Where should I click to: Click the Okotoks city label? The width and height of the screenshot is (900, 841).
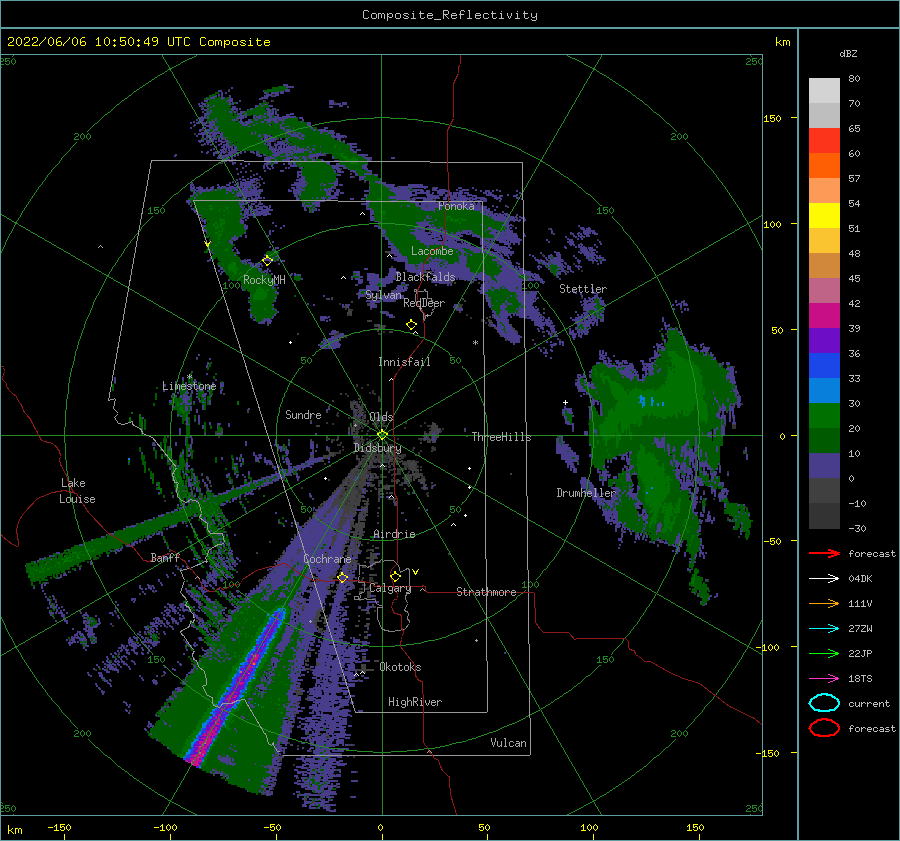pos(400,667)
